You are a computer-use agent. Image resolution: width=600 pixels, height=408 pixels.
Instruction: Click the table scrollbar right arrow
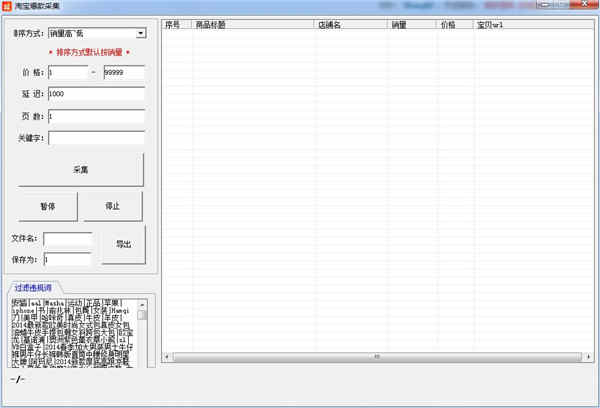[588, 357]
